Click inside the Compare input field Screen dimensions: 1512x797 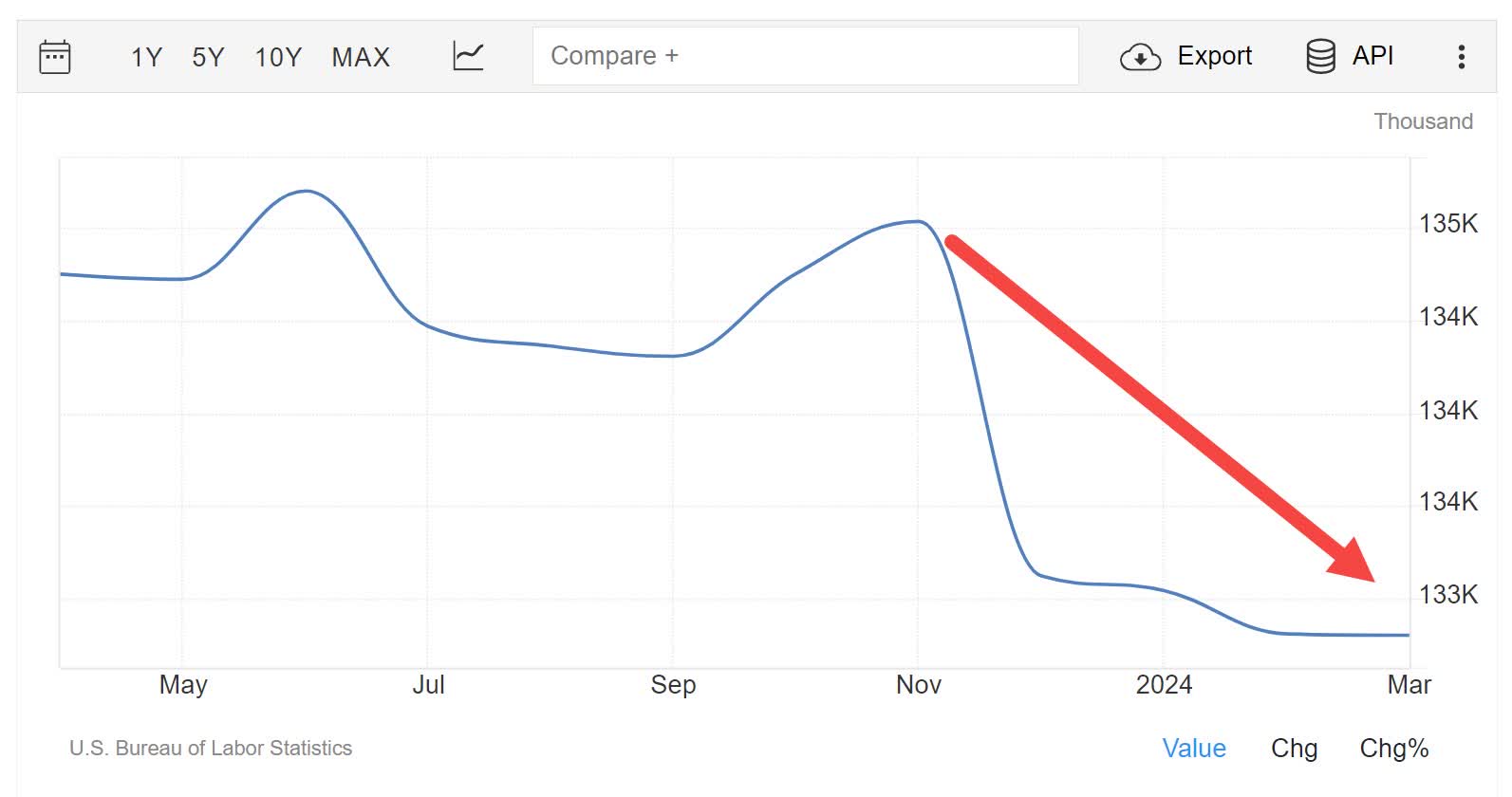805,55
